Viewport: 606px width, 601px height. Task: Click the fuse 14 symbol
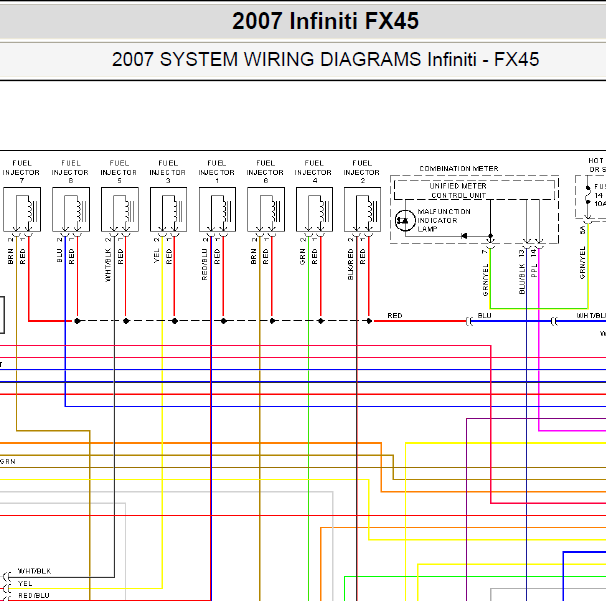point(588,195)
